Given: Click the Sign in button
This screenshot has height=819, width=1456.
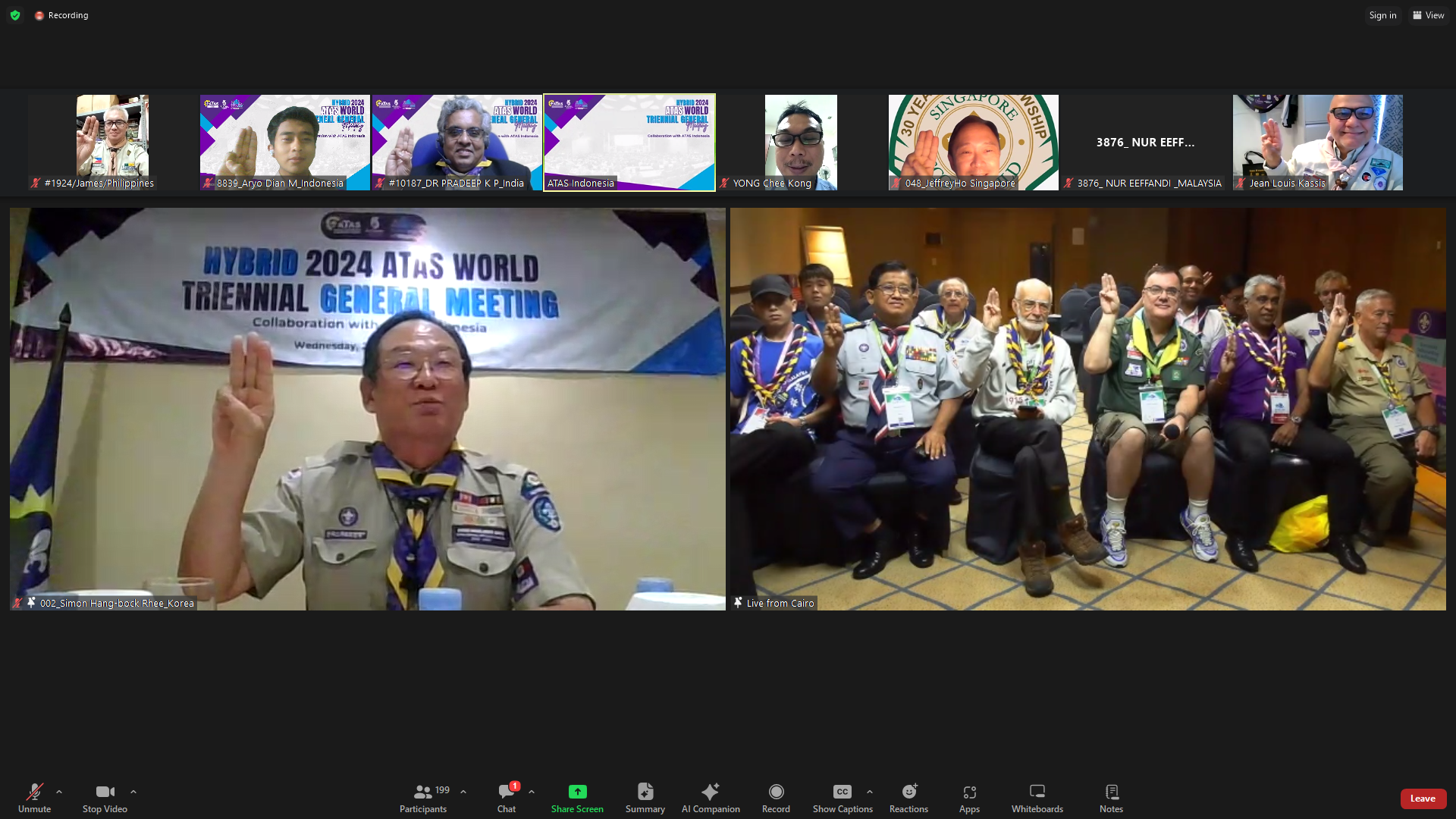Looking at the screenshot, I should [1382, 15].
